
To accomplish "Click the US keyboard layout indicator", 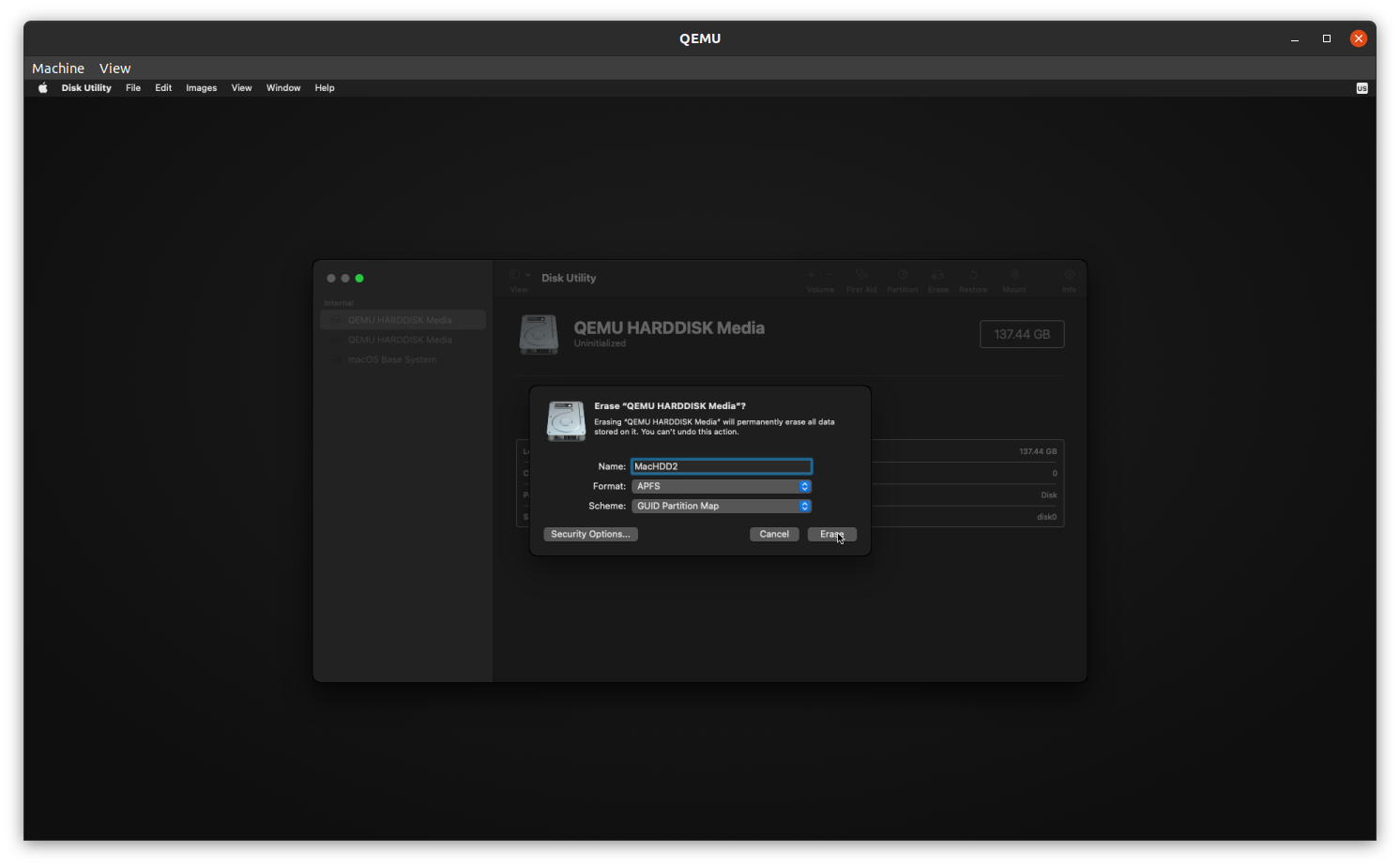I will pyautogui.click(x=1361, y=87).
